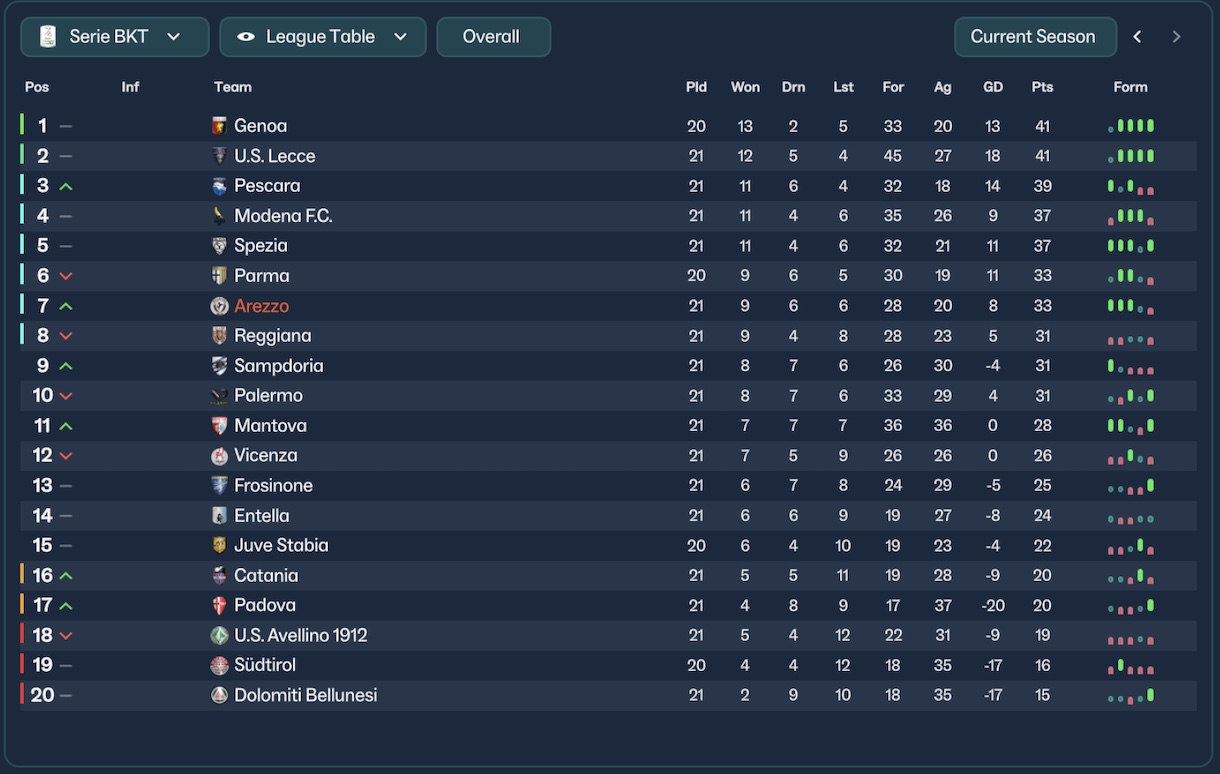
Task: Click the Sampdoria club badge
Action: (x=220, y=366)
